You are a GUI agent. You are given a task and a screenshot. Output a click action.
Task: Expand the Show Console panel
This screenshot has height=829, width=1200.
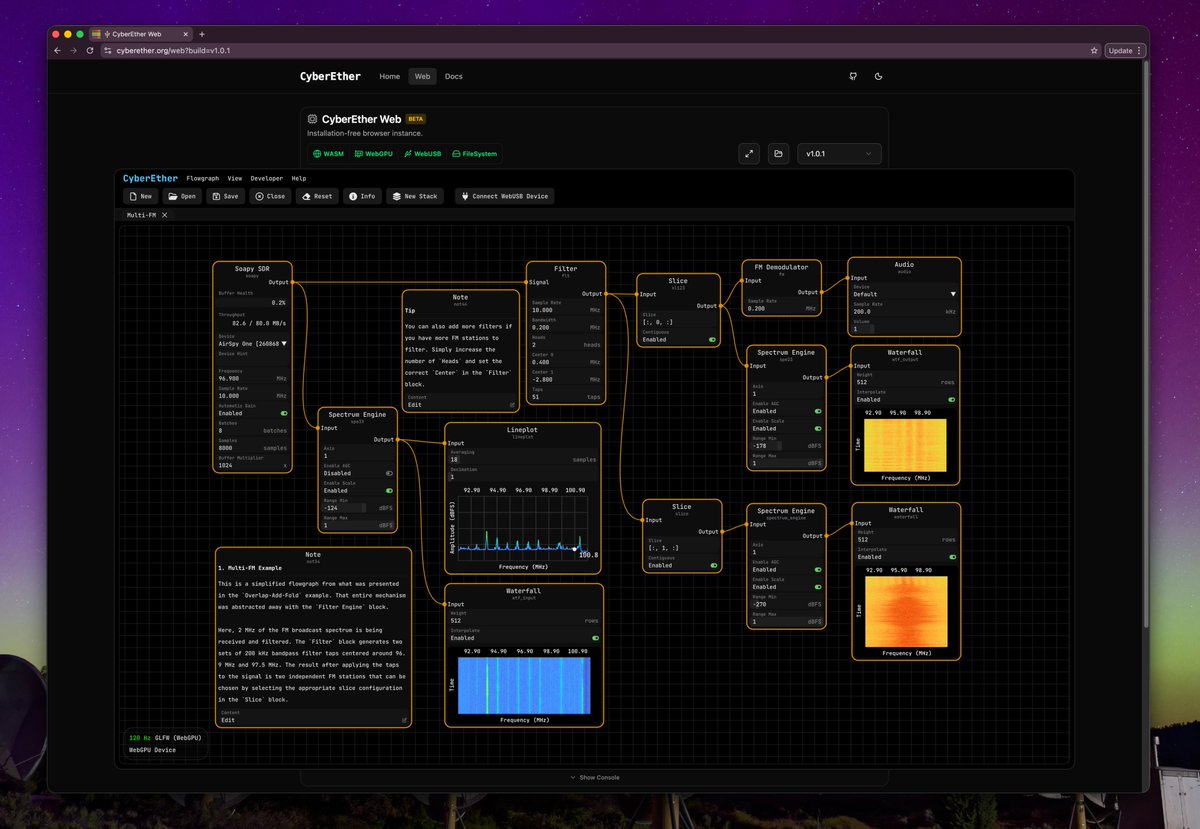click(594, 777)
